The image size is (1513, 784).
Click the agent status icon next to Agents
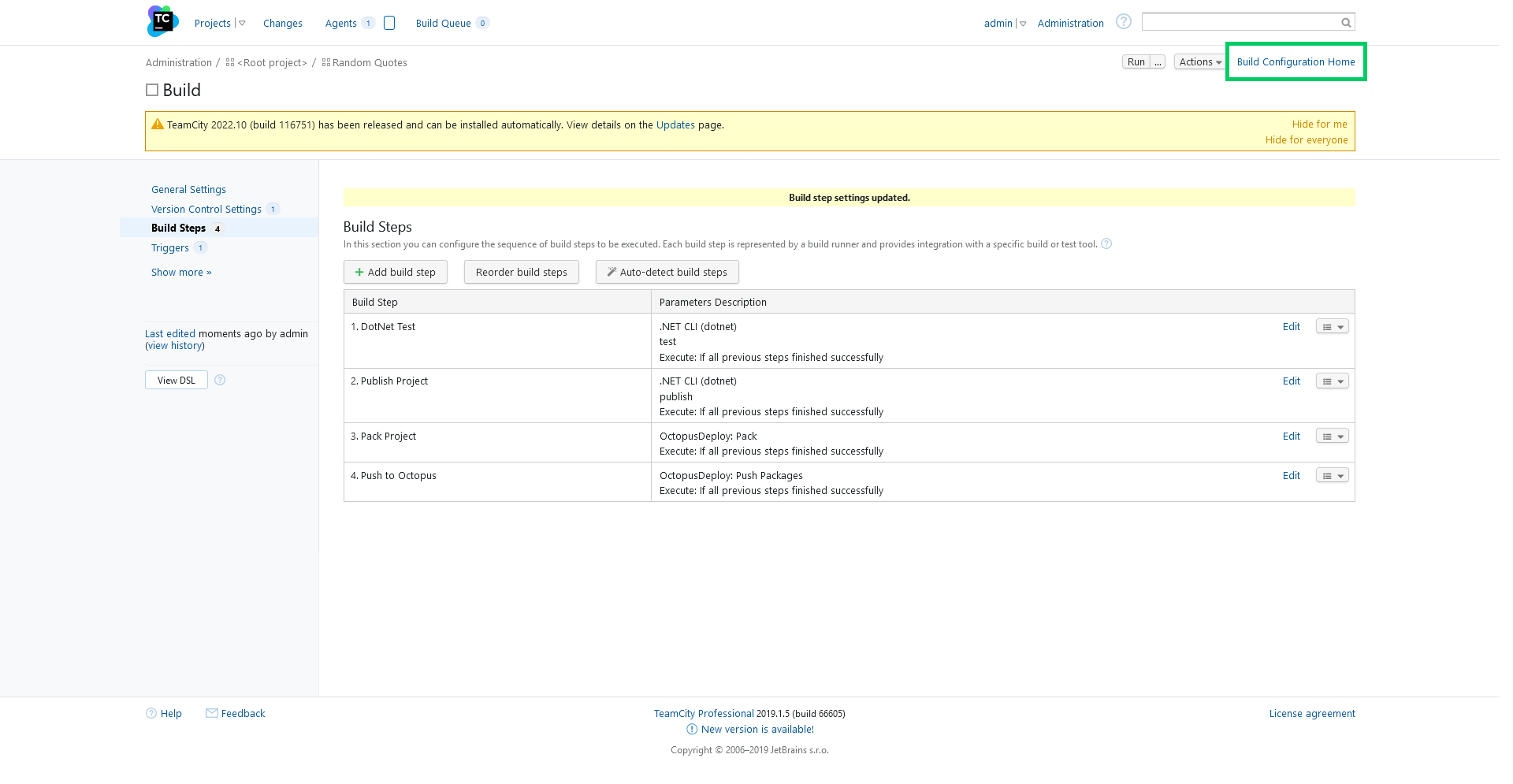pyautogui.click(x=389, y=23)
